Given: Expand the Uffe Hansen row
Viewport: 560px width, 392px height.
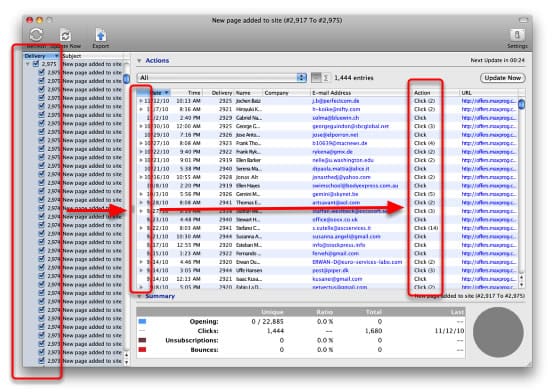Looking at the screenshot, I should tap(141, 271).
